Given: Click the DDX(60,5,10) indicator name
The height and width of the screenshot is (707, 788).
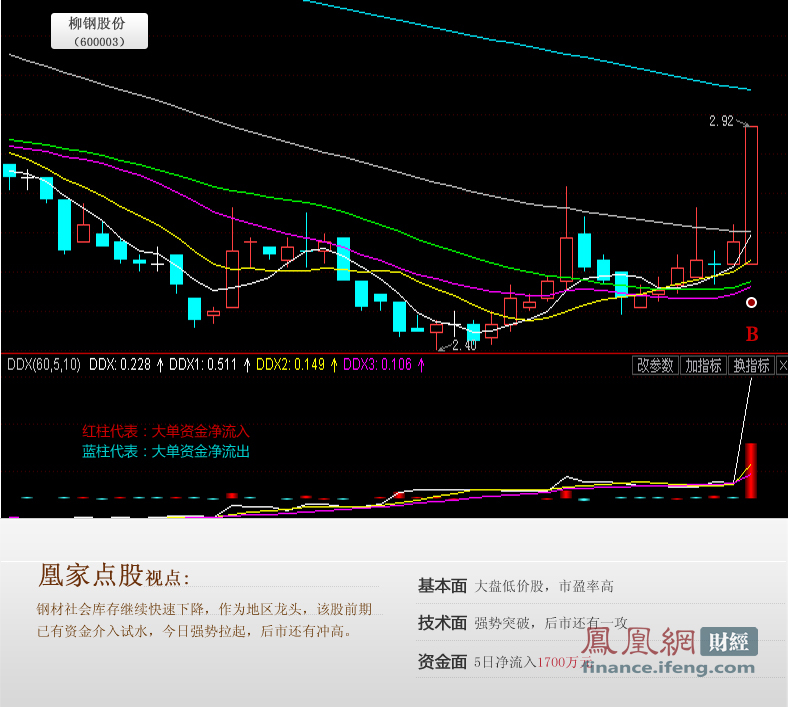Looking at the screenshot, I should [44, 365].
